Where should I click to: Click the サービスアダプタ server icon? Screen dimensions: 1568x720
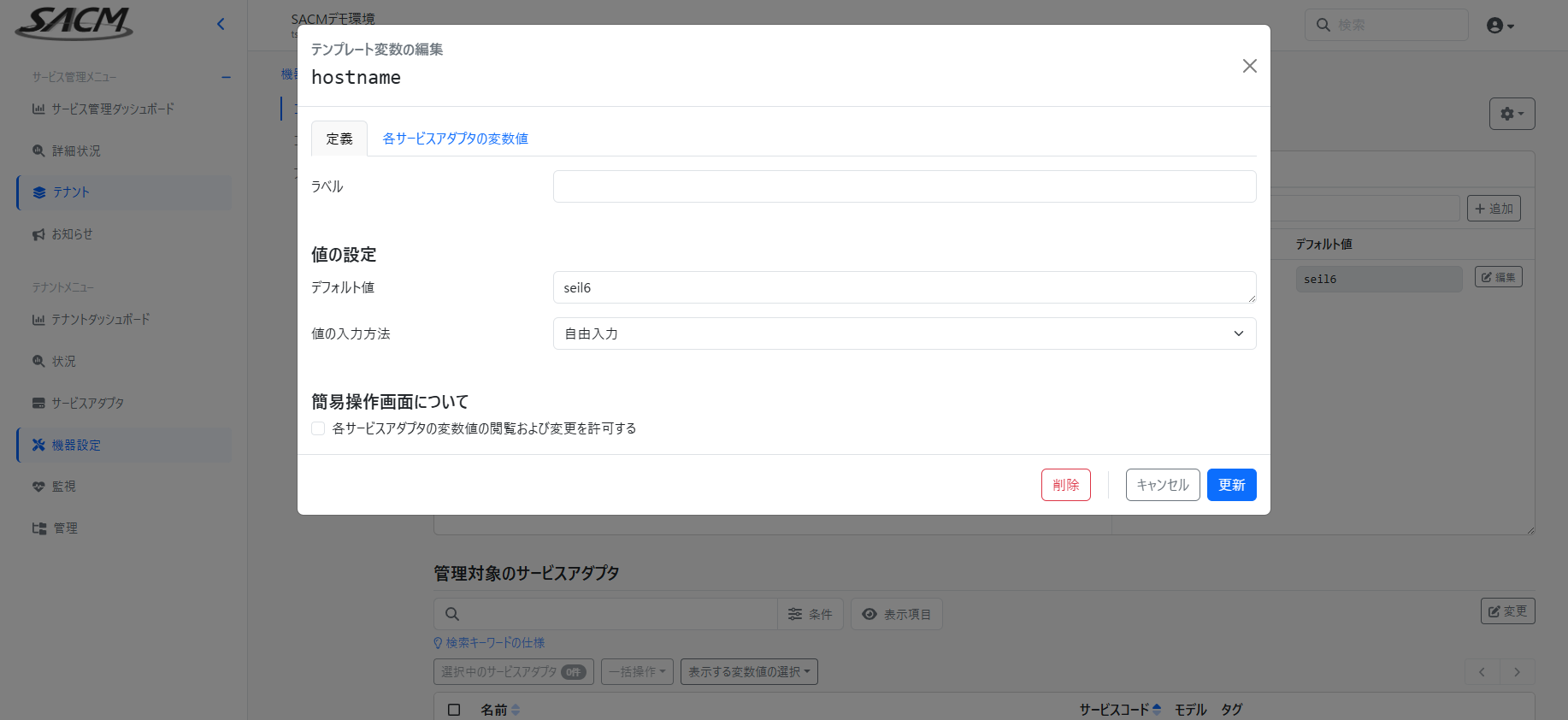pyautogui.click(x=38, y=403)
